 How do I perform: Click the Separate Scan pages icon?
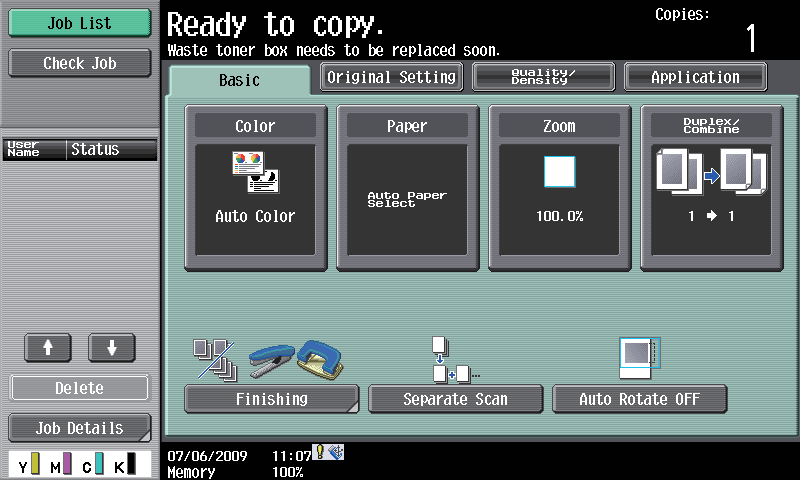coord(454,360)
